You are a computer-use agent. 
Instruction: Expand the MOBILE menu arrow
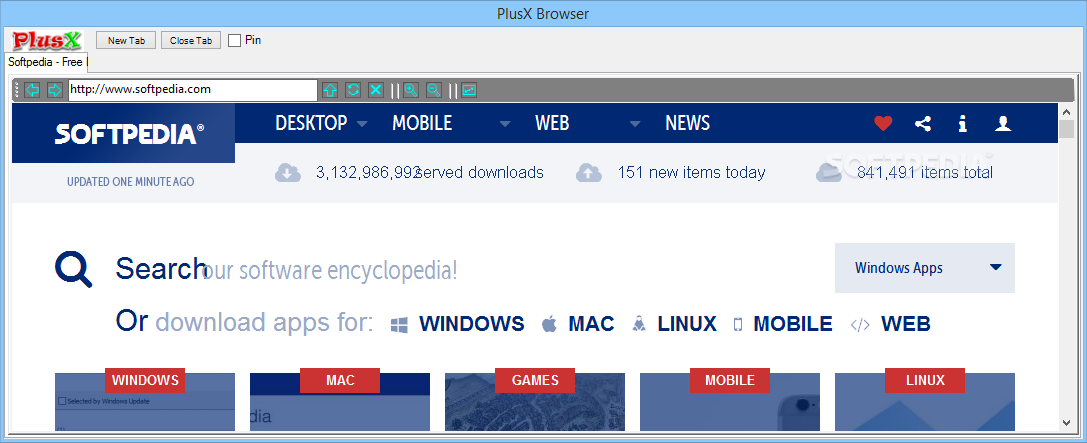click(505, 124)
